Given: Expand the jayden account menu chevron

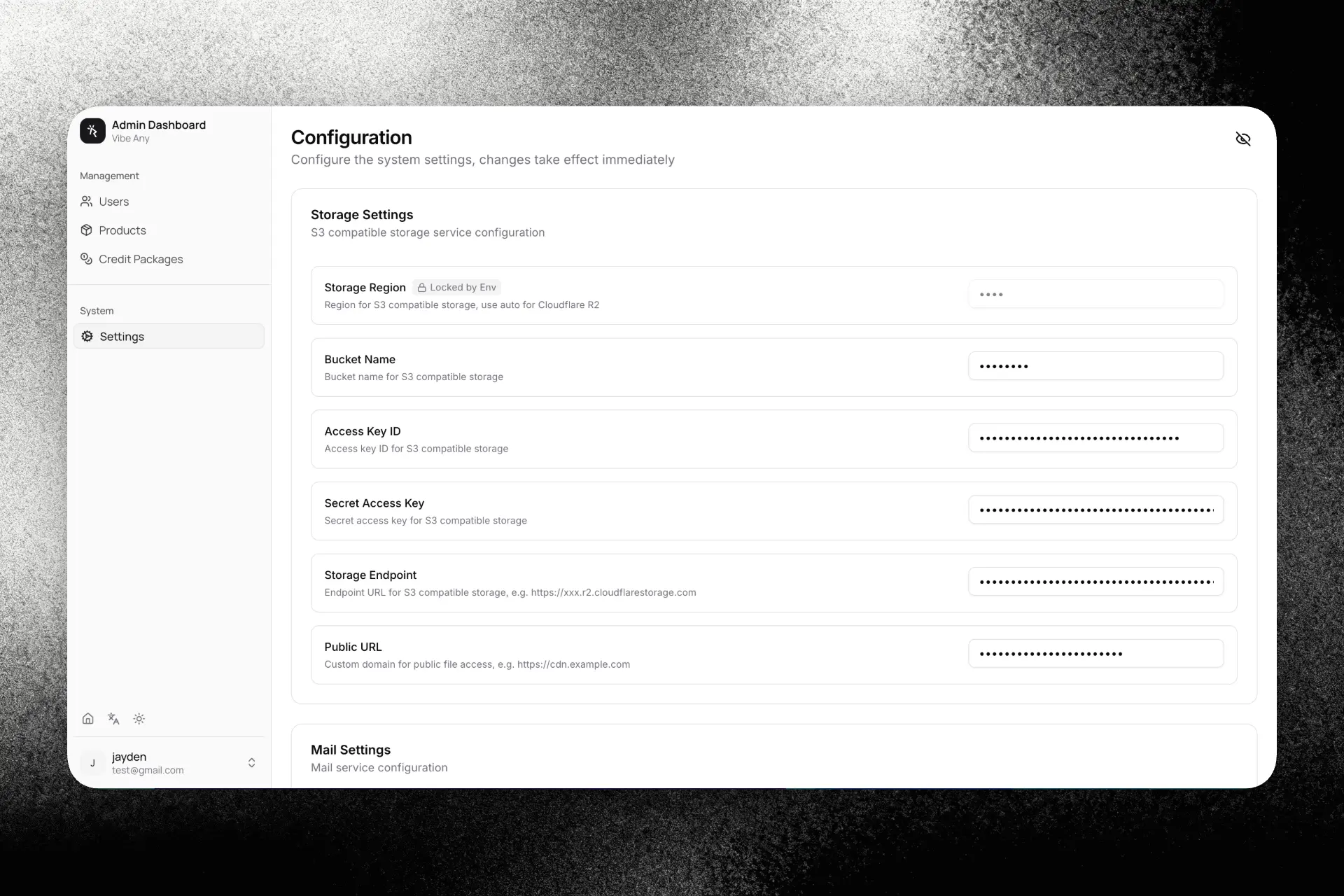Looking at the screenshot, I should click(251, 763).
